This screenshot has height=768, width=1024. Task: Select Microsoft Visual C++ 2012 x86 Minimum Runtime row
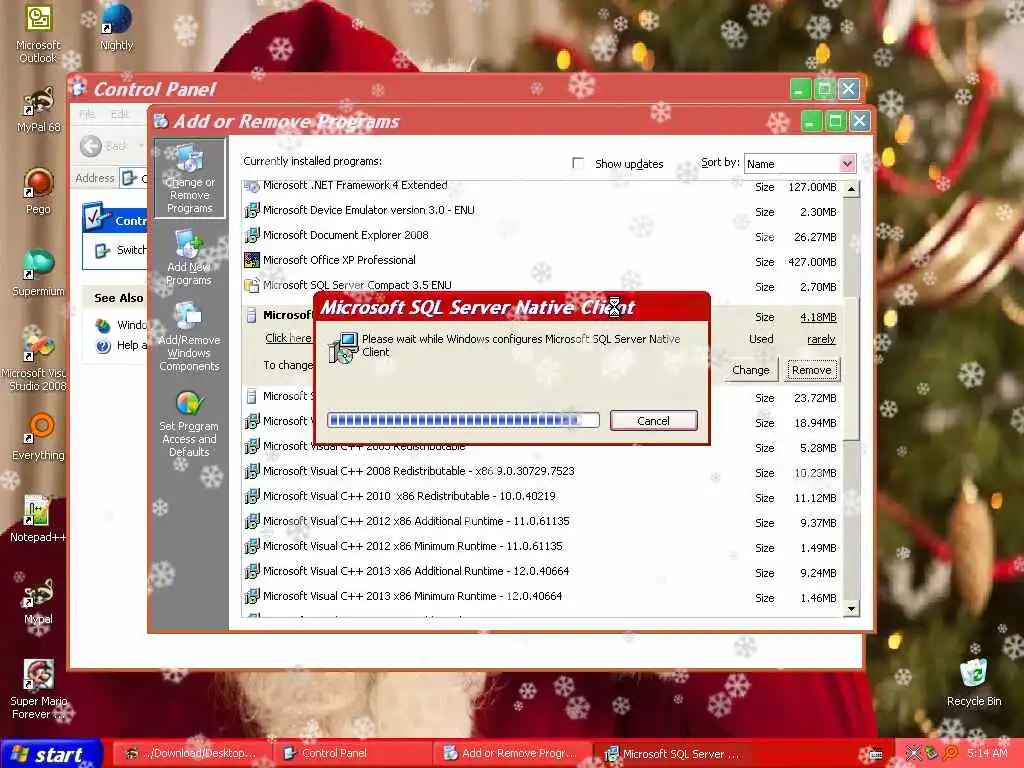(543, 547)
